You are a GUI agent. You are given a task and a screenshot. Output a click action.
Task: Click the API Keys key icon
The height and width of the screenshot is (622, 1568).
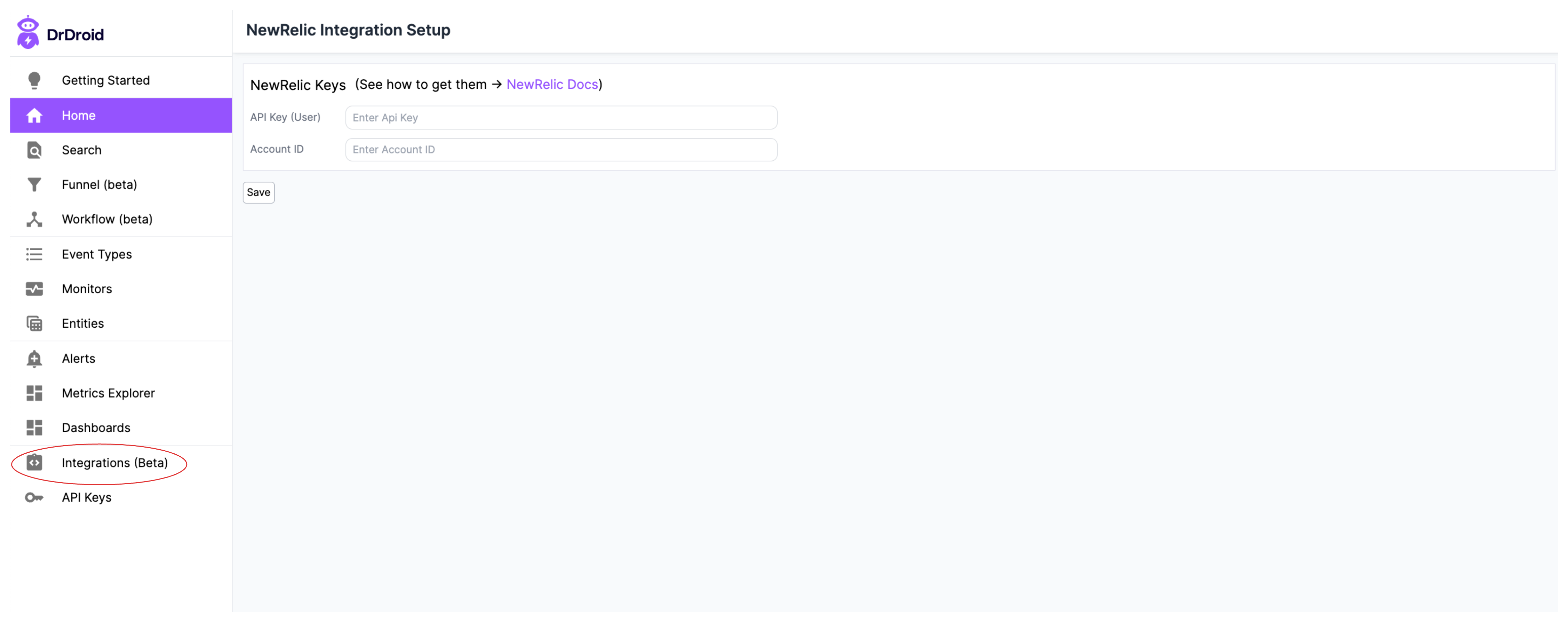(34, 498)
